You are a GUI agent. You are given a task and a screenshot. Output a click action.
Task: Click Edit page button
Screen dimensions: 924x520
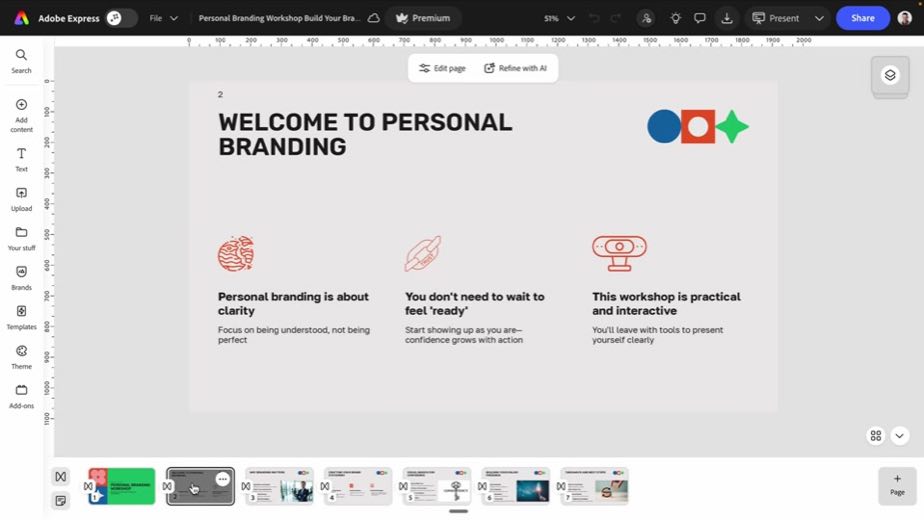[442, 68]
